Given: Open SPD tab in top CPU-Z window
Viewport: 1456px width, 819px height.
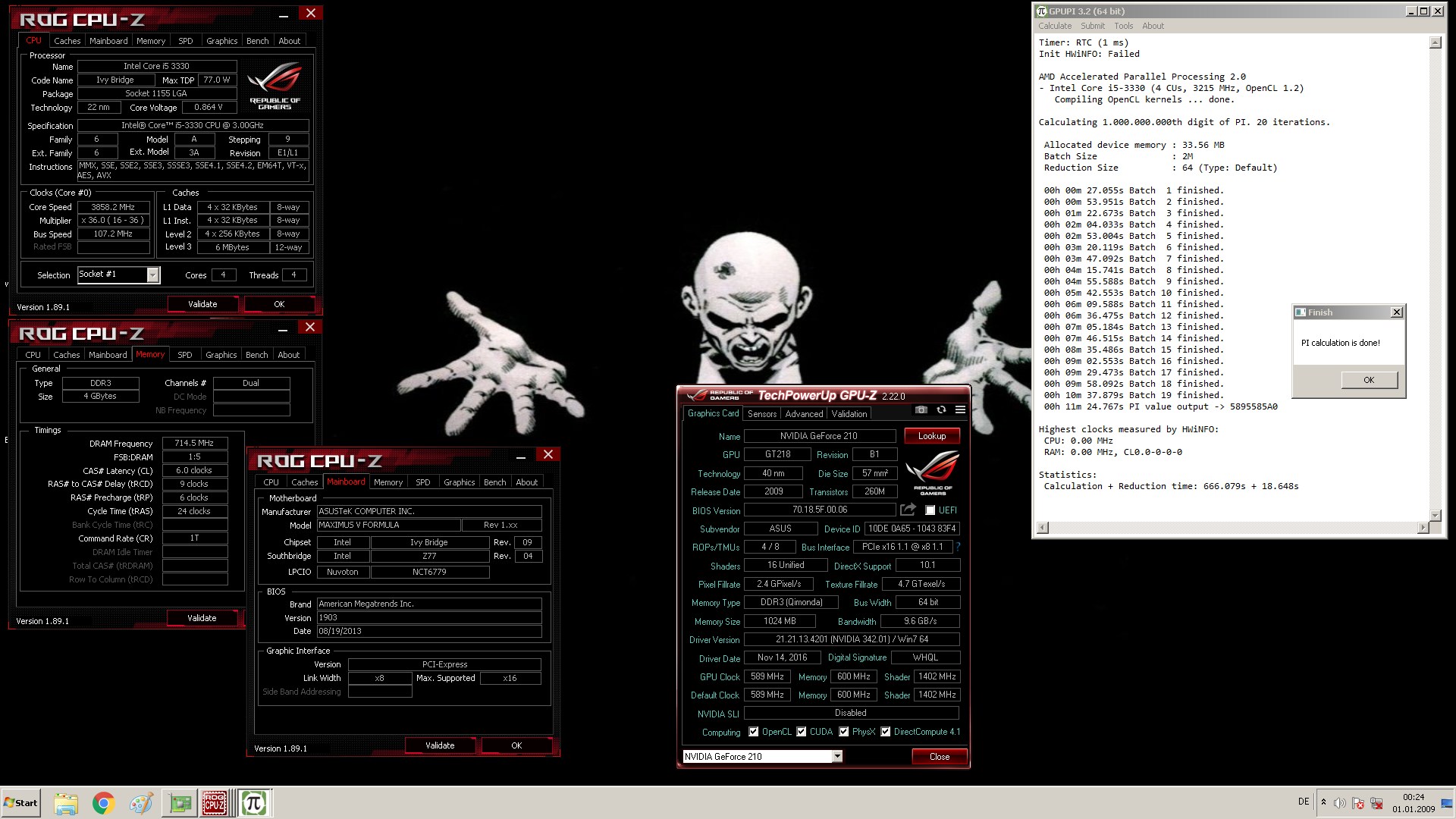Looking at the screenshot, I should click(186, 41).
